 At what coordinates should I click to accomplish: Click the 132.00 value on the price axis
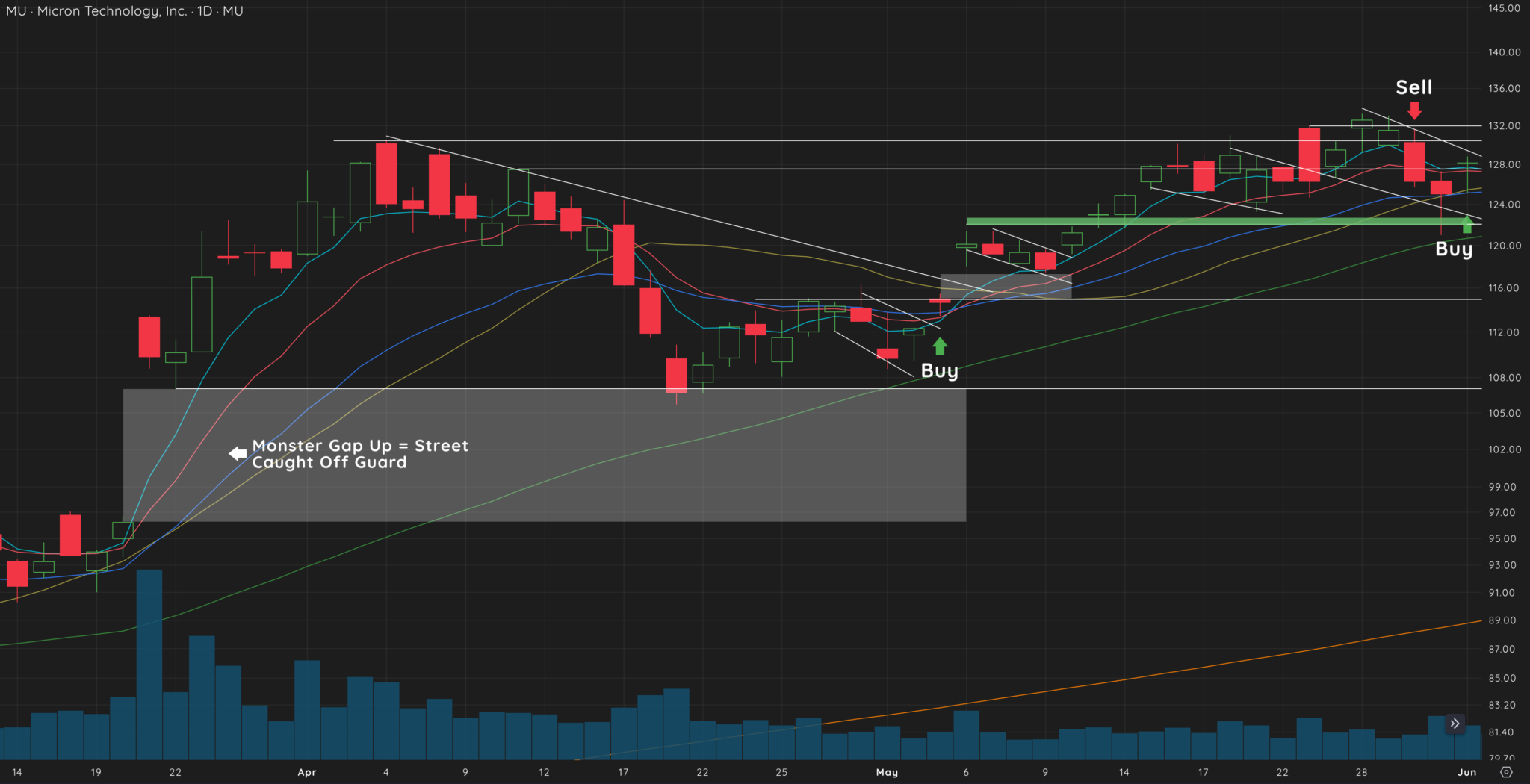point(1506,126)
